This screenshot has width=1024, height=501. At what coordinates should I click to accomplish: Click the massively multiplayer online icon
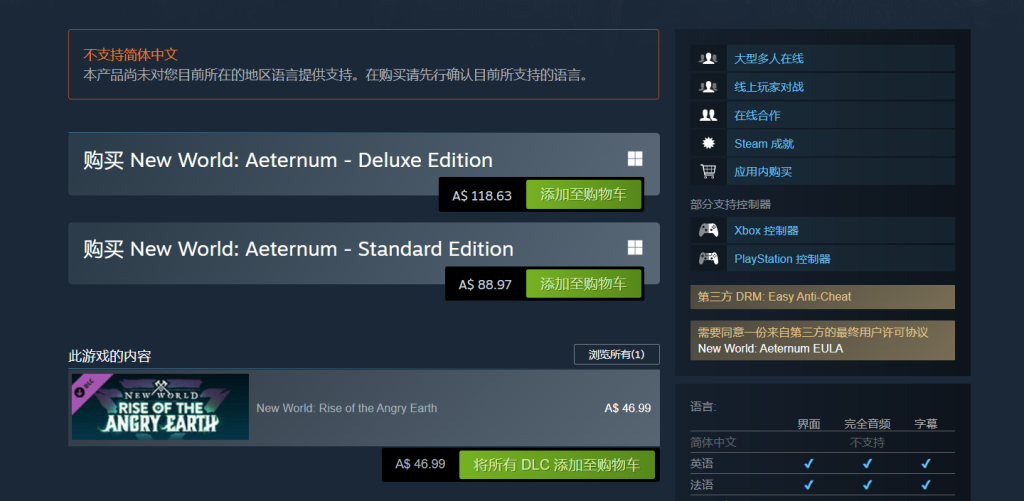click(x=708, y=59)
